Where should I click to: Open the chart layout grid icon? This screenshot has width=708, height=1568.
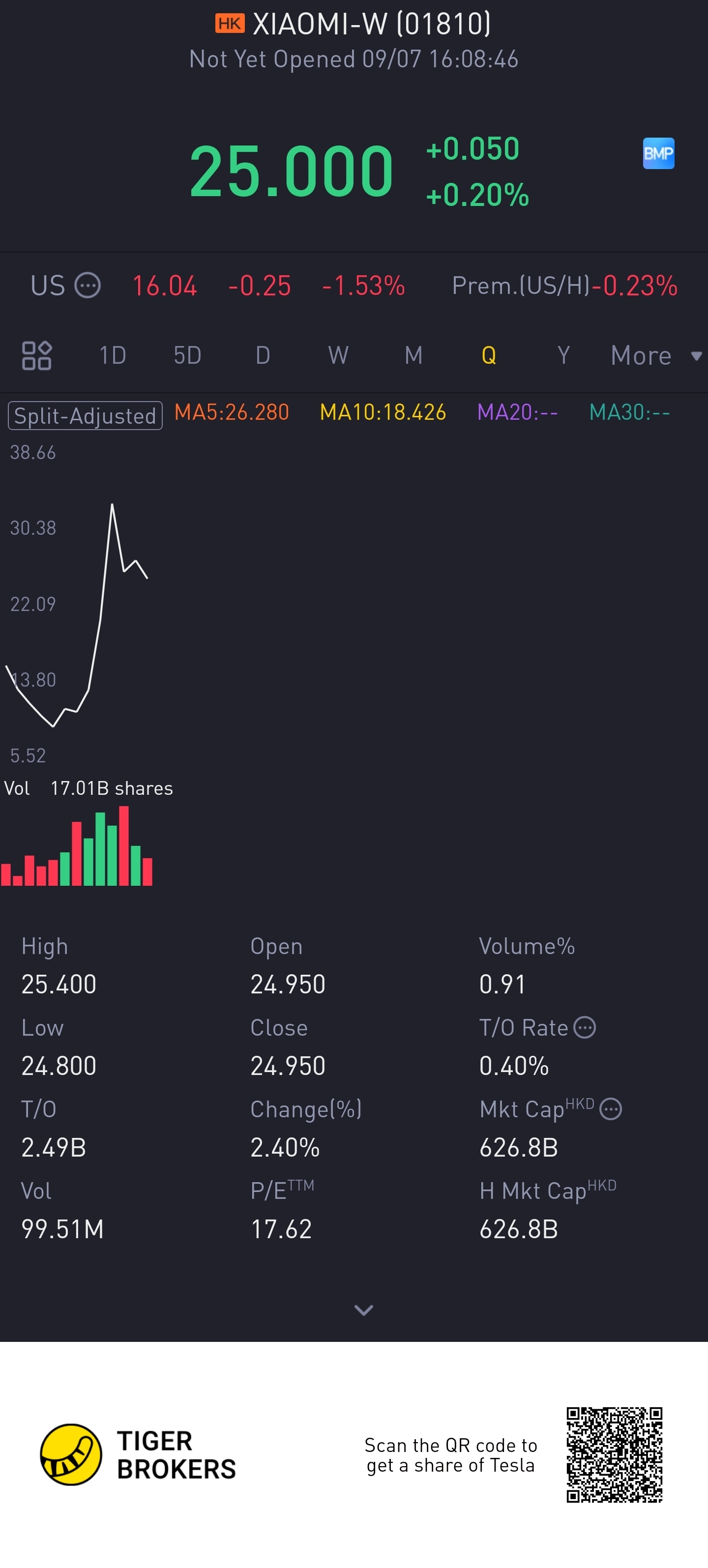pos(36,355)
